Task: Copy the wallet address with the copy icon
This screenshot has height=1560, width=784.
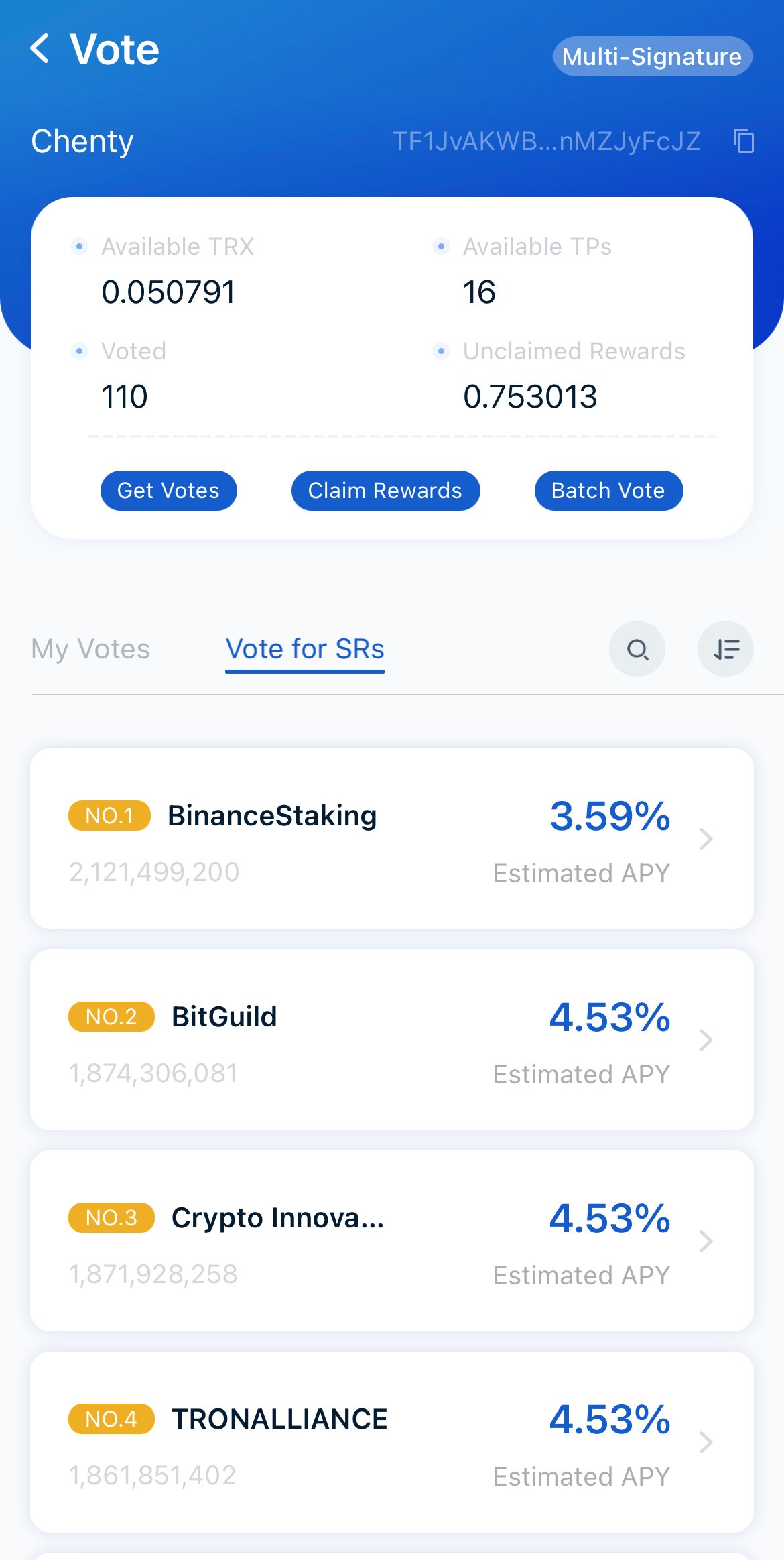Action: 743,141
